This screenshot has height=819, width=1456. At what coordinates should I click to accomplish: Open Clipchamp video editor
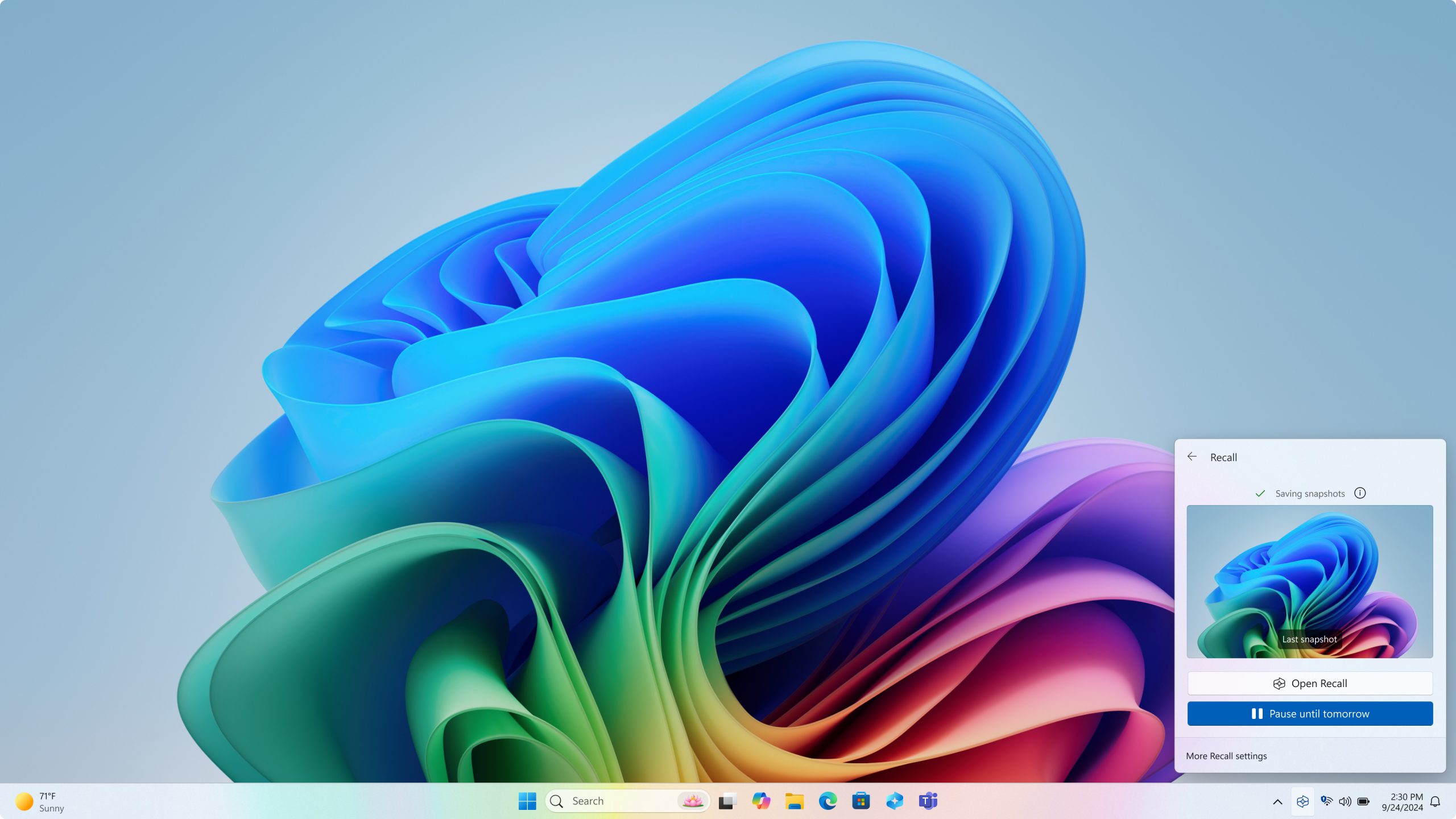pos(894,801)
